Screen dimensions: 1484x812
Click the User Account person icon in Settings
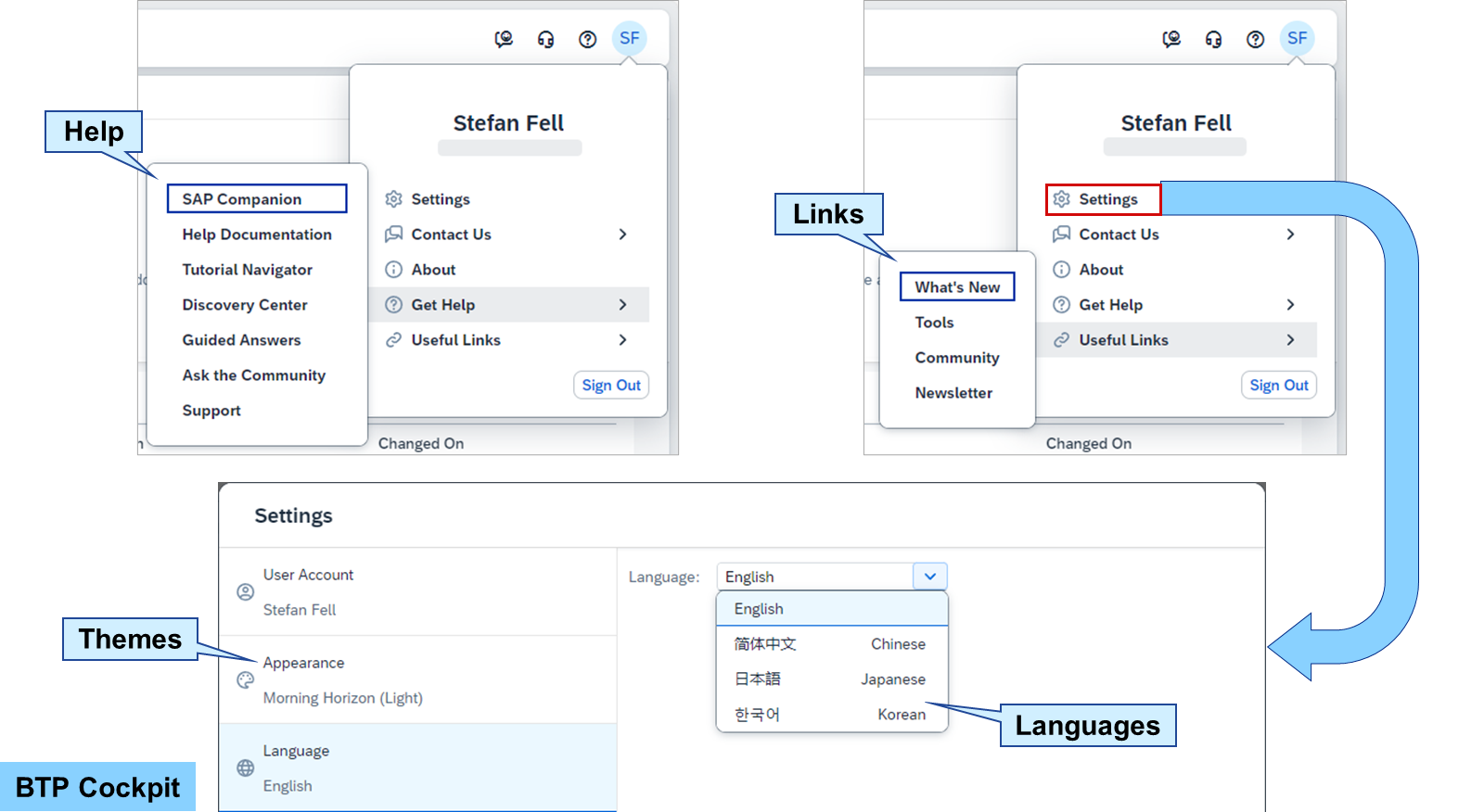[x=246, y=592]
